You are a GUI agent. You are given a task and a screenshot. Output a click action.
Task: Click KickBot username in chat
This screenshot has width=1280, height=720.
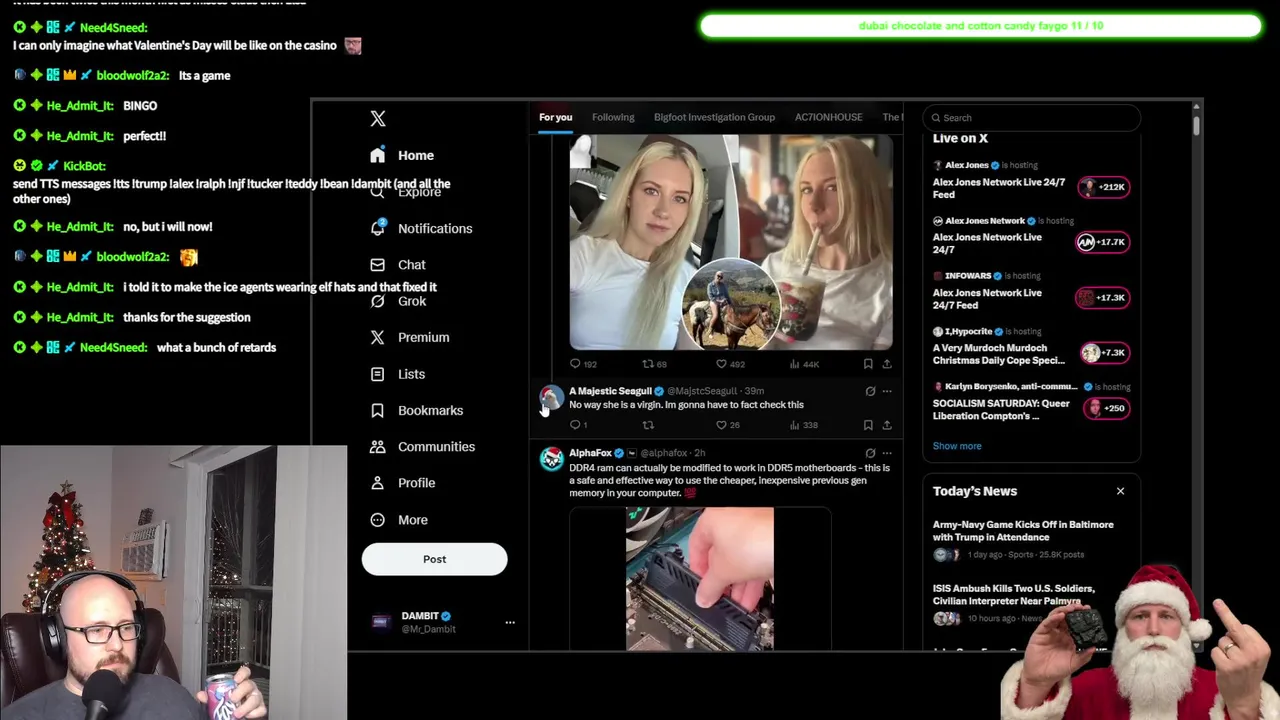[x=84, y=166]
